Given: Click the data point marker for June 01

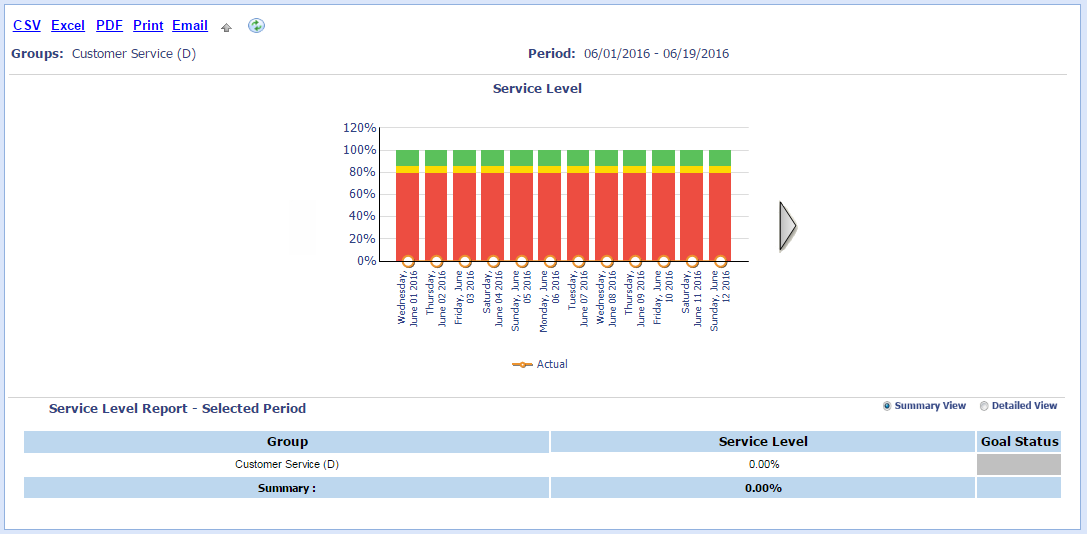Looking at the screenshot, I should point(407,262).
